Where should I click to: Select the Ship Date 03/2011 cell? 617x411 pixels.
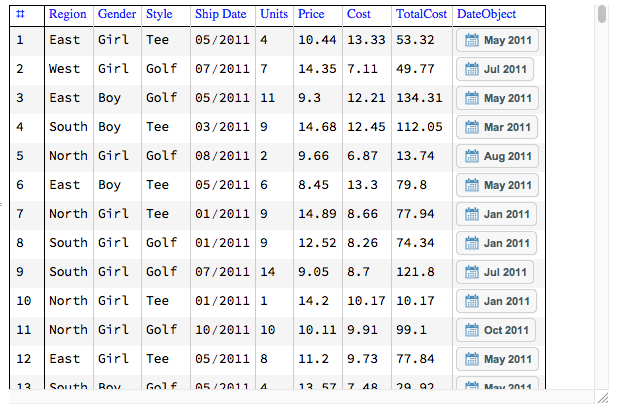(x=222, y=127)
